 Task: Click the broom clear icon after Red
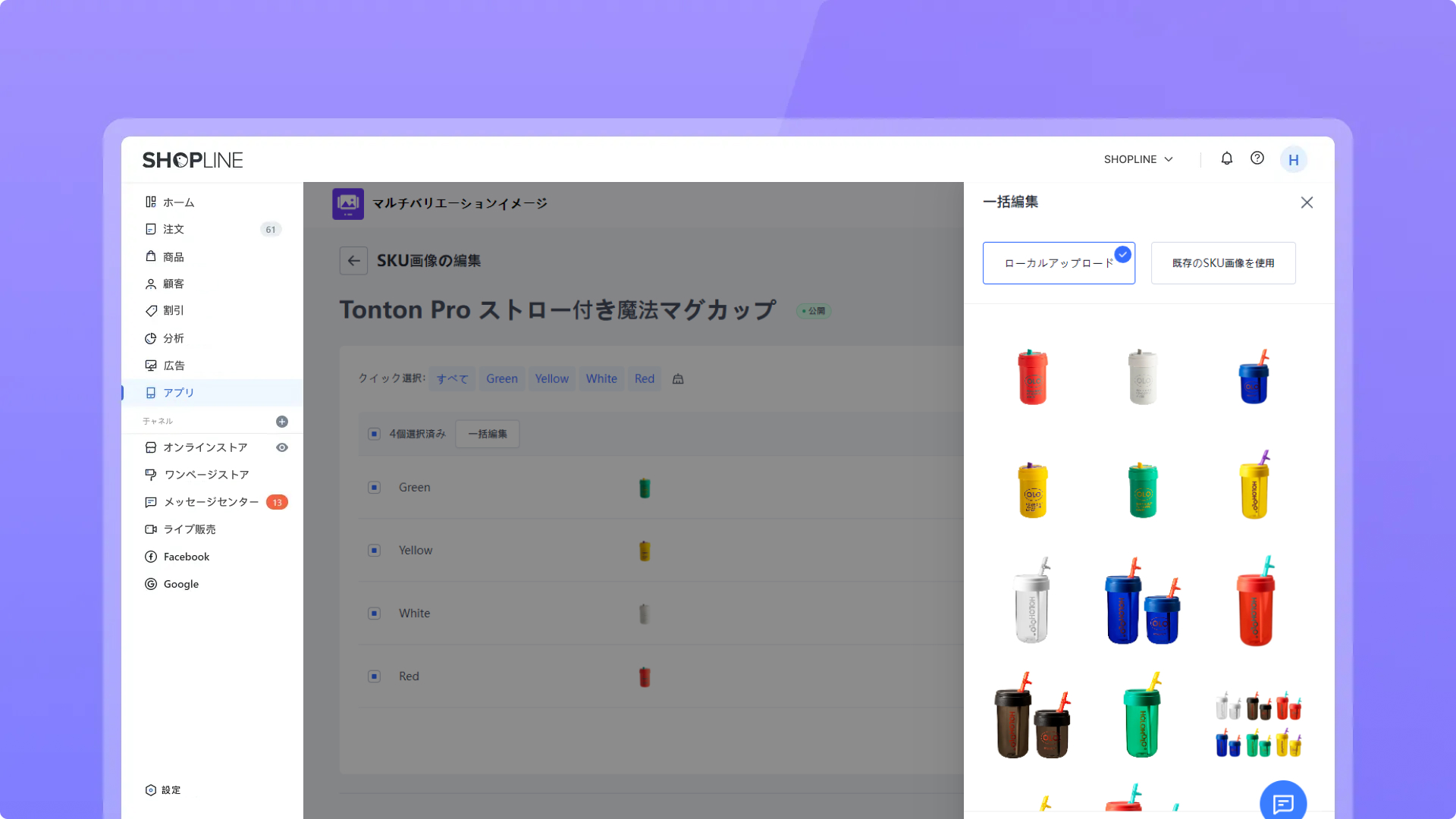pyautogui.click(x=678, y=379)
